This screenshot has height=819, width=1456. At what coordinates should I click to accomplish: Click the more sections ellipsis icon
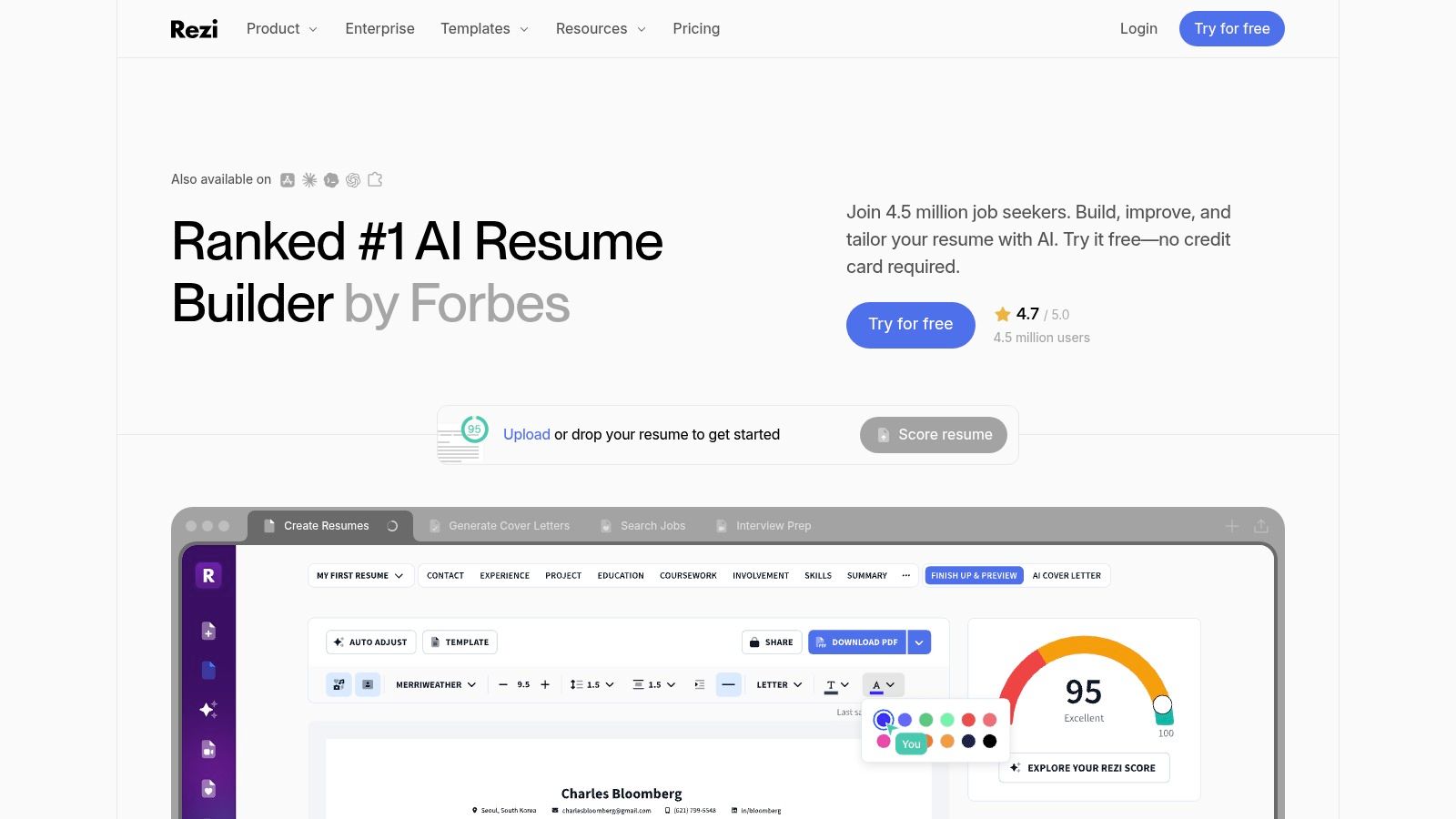pos(905,575)
